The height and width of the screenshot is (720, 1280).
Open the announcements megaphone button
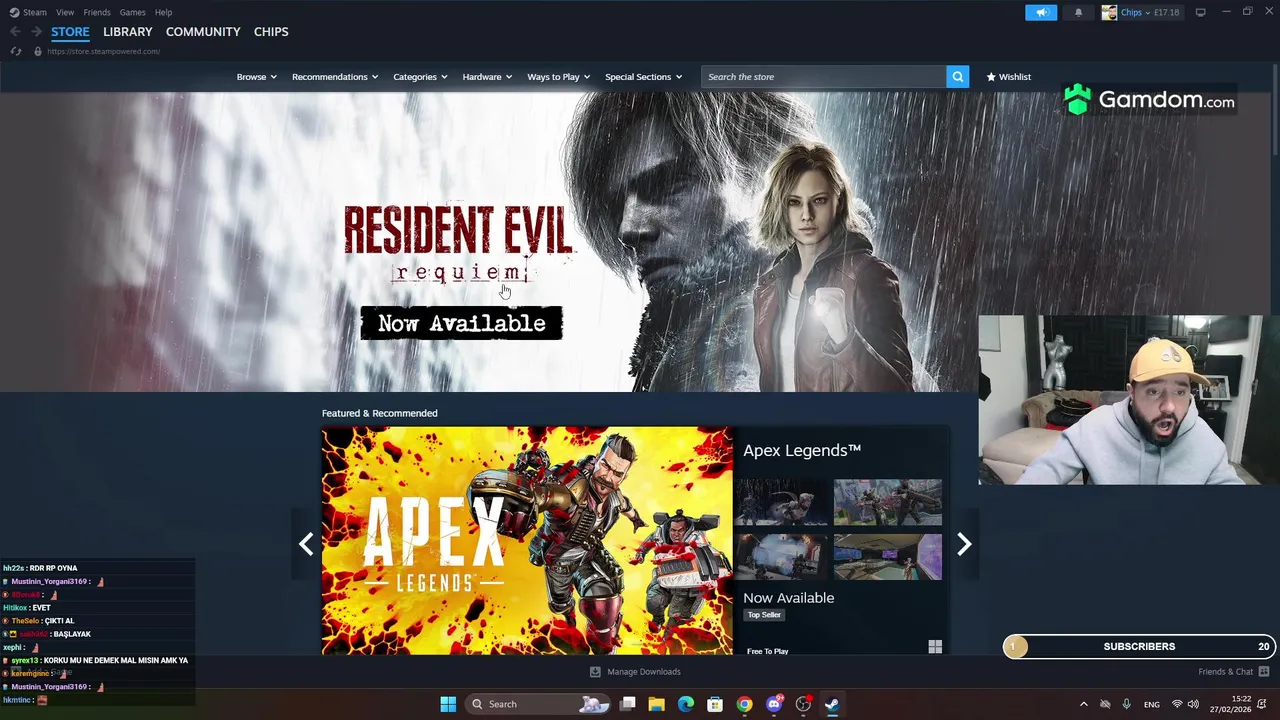click(x=1041, y=12)
